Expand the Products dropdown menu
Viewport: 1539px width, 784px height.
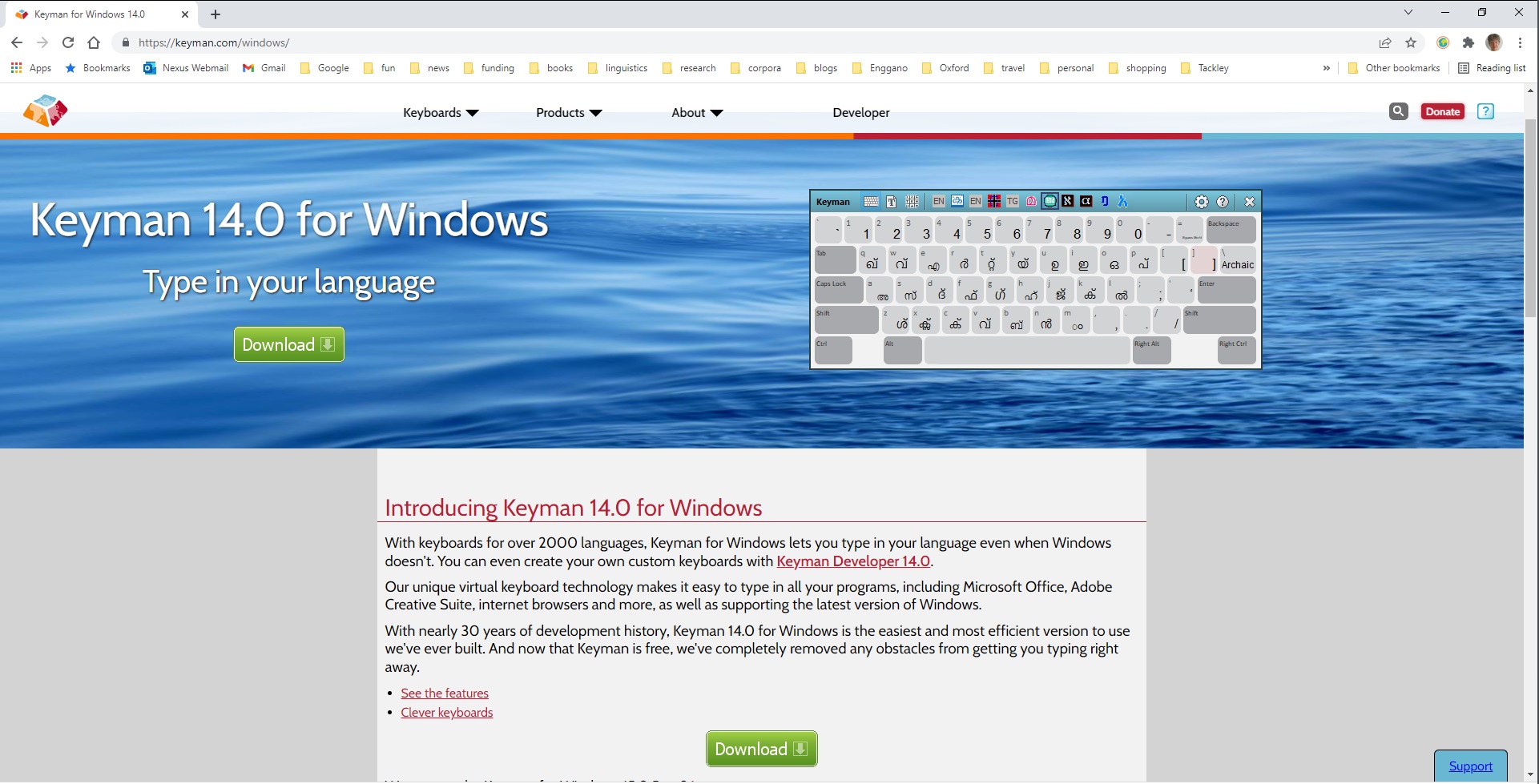click(x=568, y=113)
